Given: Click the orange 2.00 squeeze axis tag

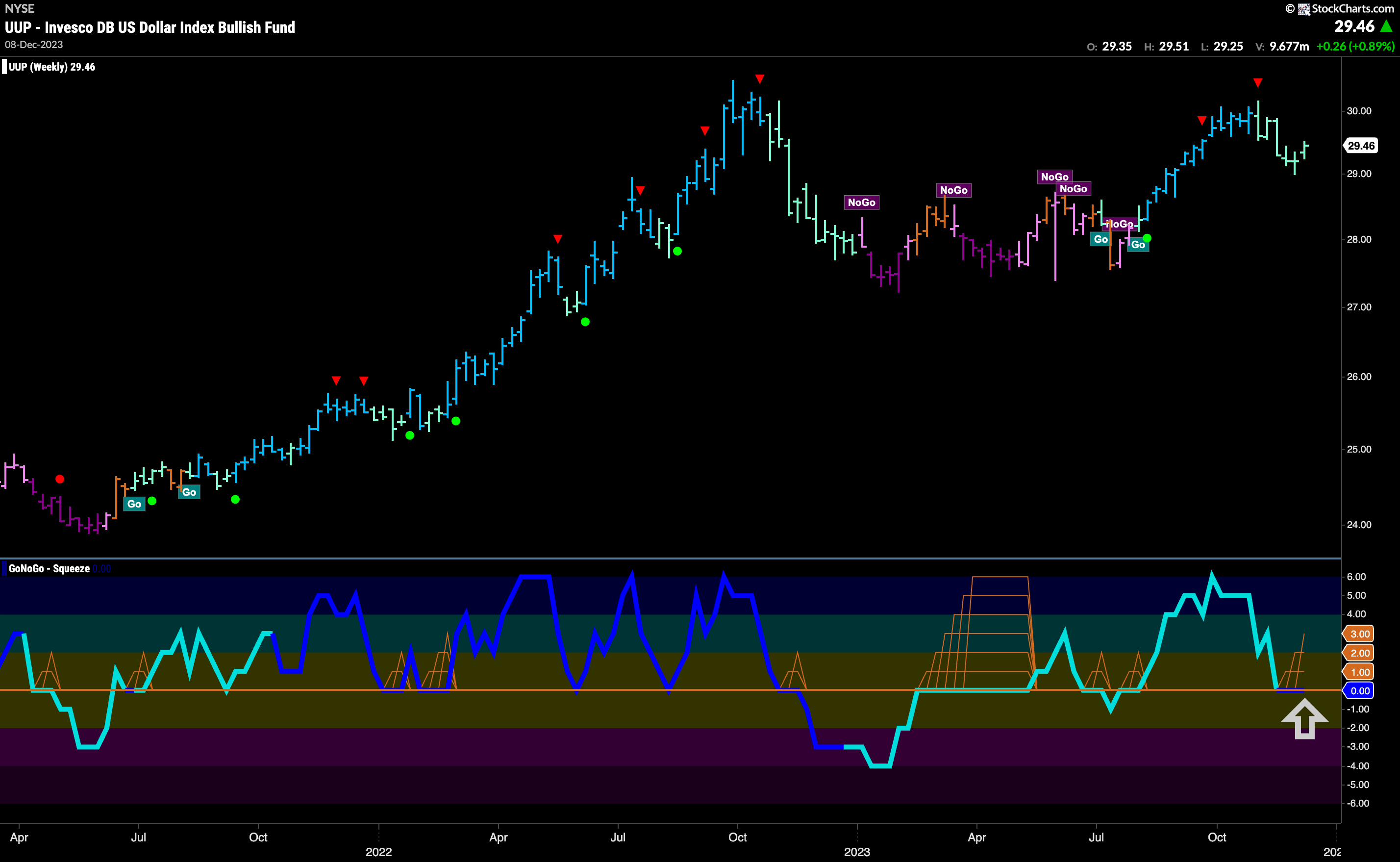Looking at the screenshot, I should (1359, 653).
